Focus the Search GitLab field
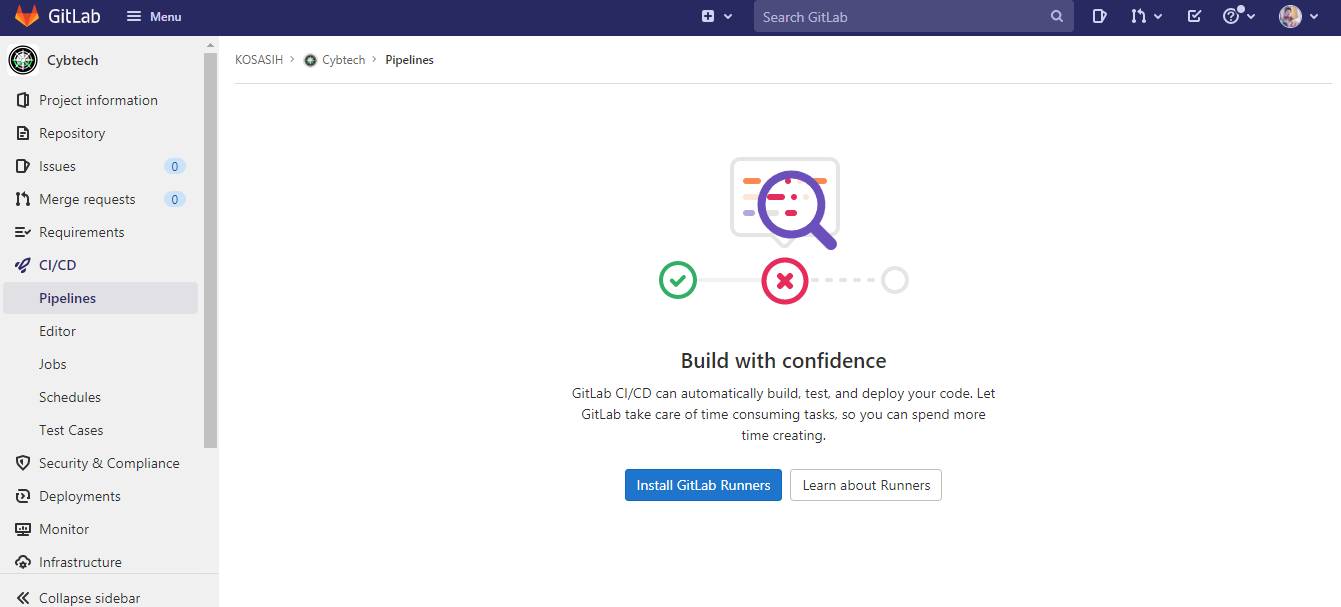 pyautogui.click(x=914, y=17)
